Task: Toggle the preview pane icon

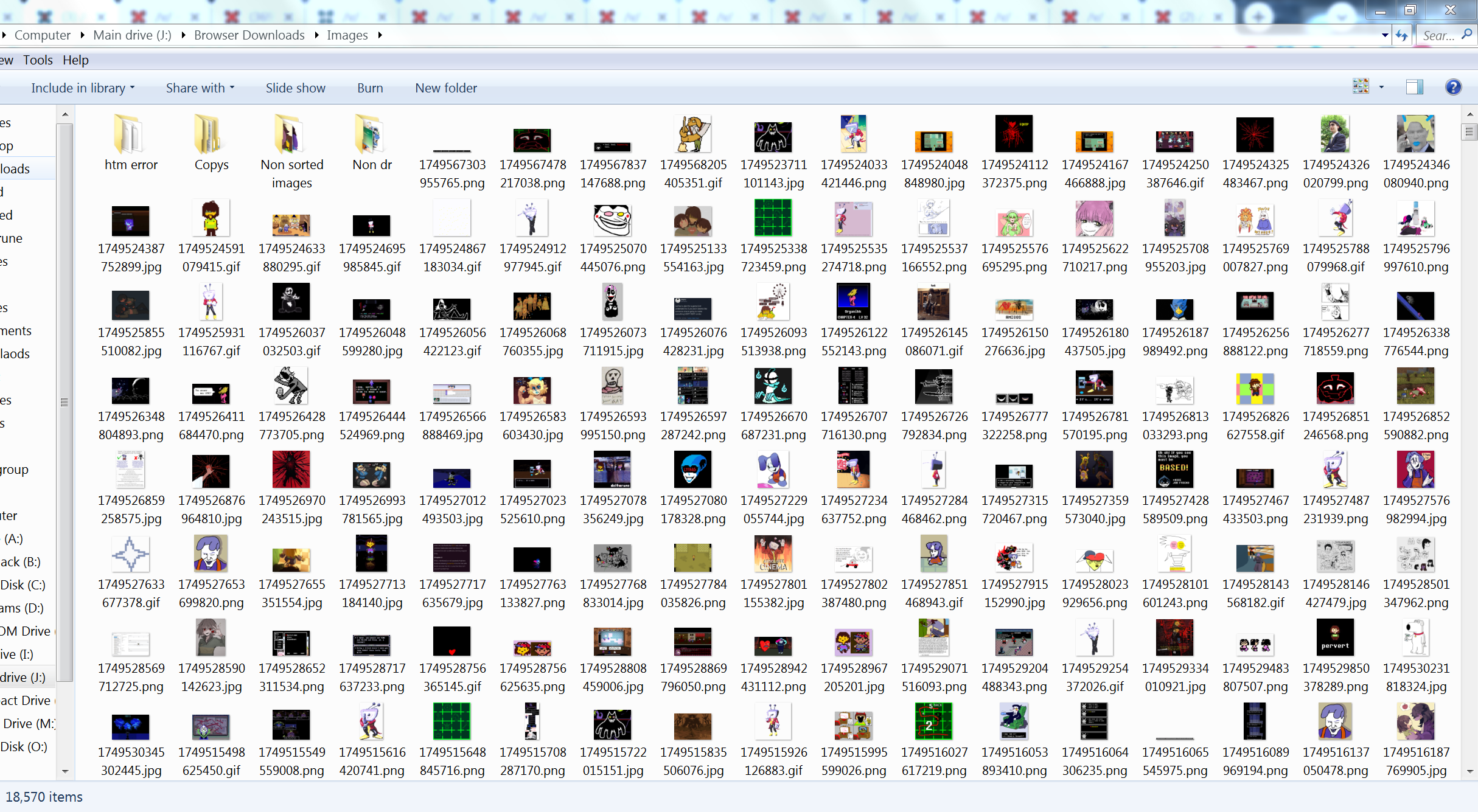Action: (1414, 88)
